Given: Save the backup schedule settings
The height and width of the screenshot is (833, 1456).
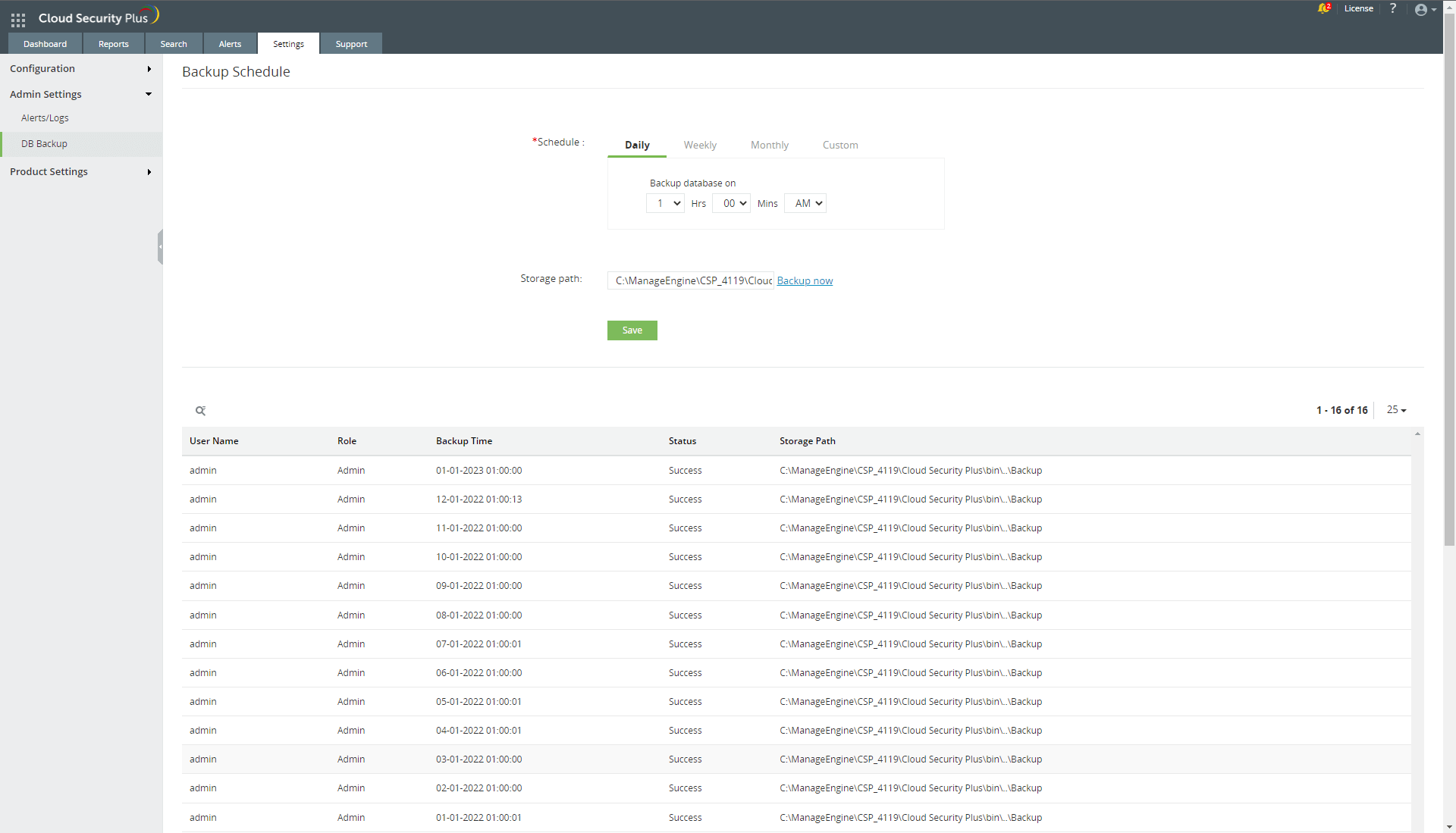Looking at the screenshot, I should coord(632,330).
